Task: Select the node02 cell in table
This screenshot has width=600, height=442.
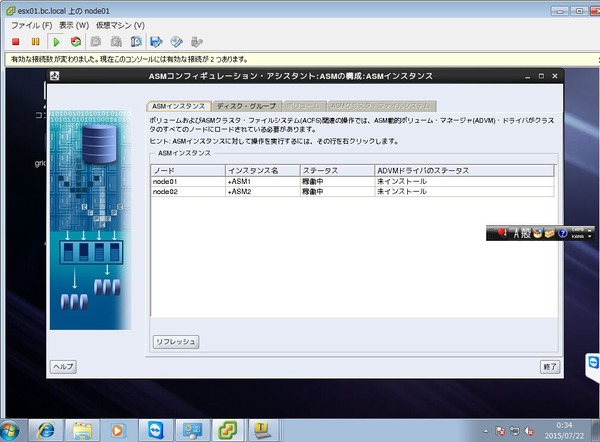Action: (x=188, y=192)
